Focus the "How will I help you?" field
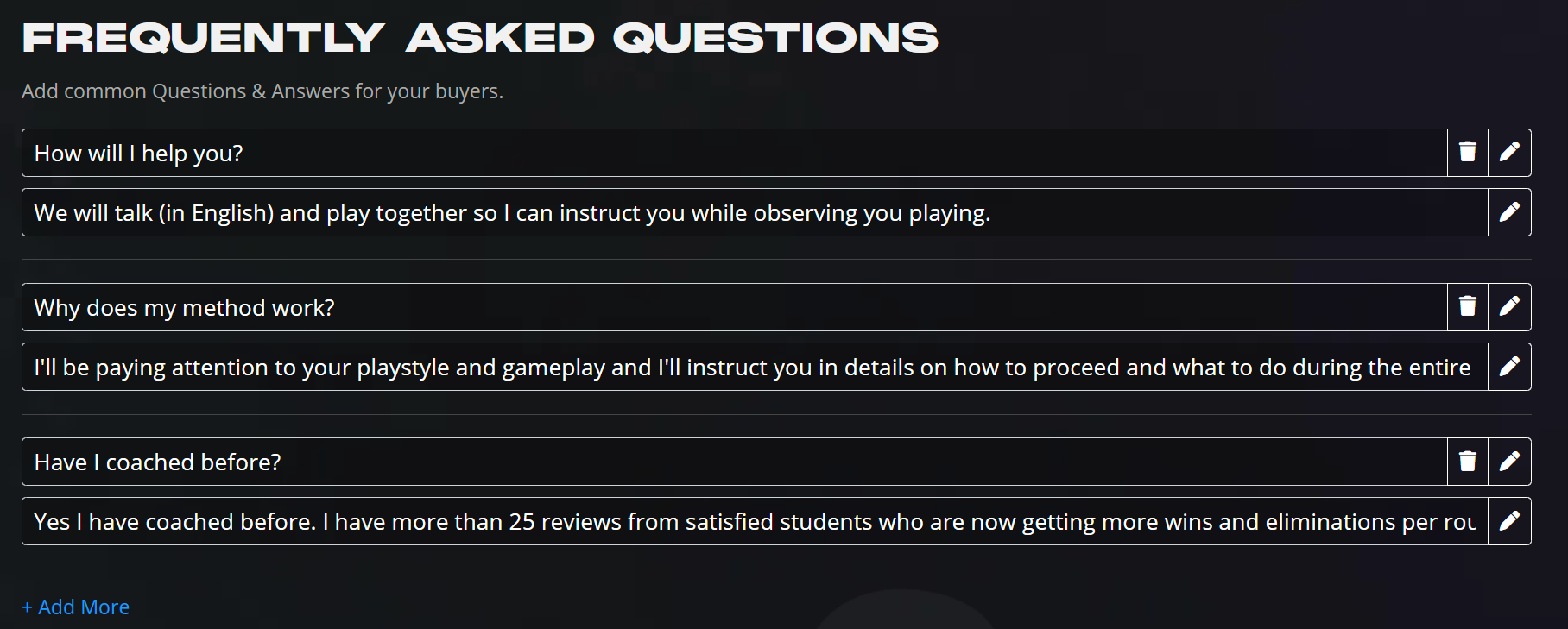 735,153
